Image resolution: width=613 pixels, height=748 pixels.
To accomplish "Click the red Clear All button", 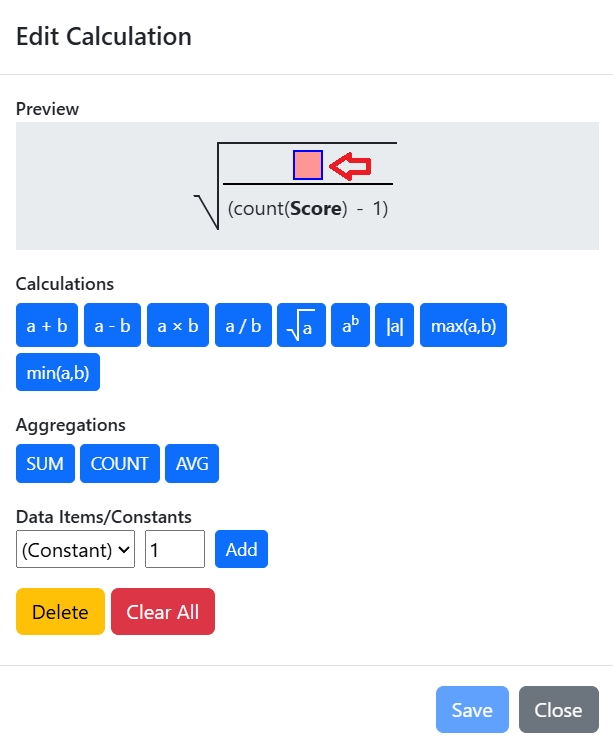I will 163,612.
